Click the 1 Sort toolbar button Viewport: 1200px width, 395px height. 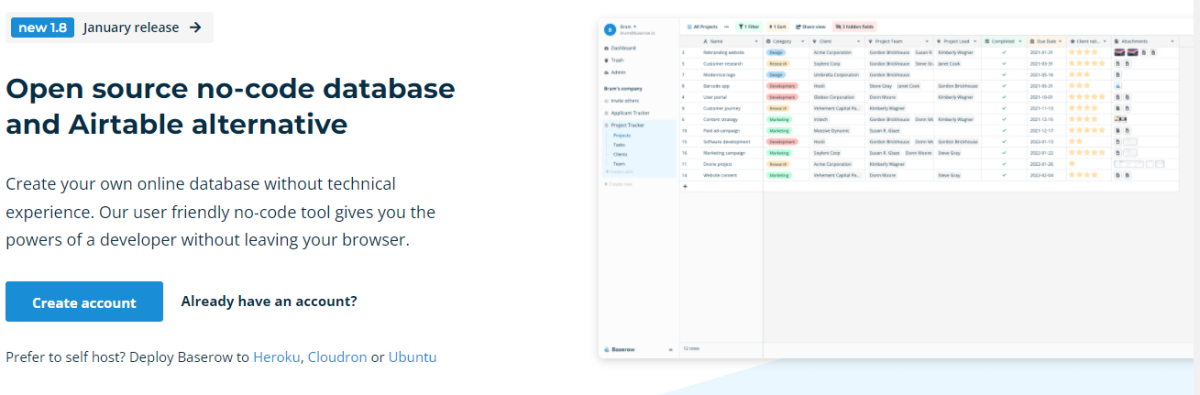779,27
